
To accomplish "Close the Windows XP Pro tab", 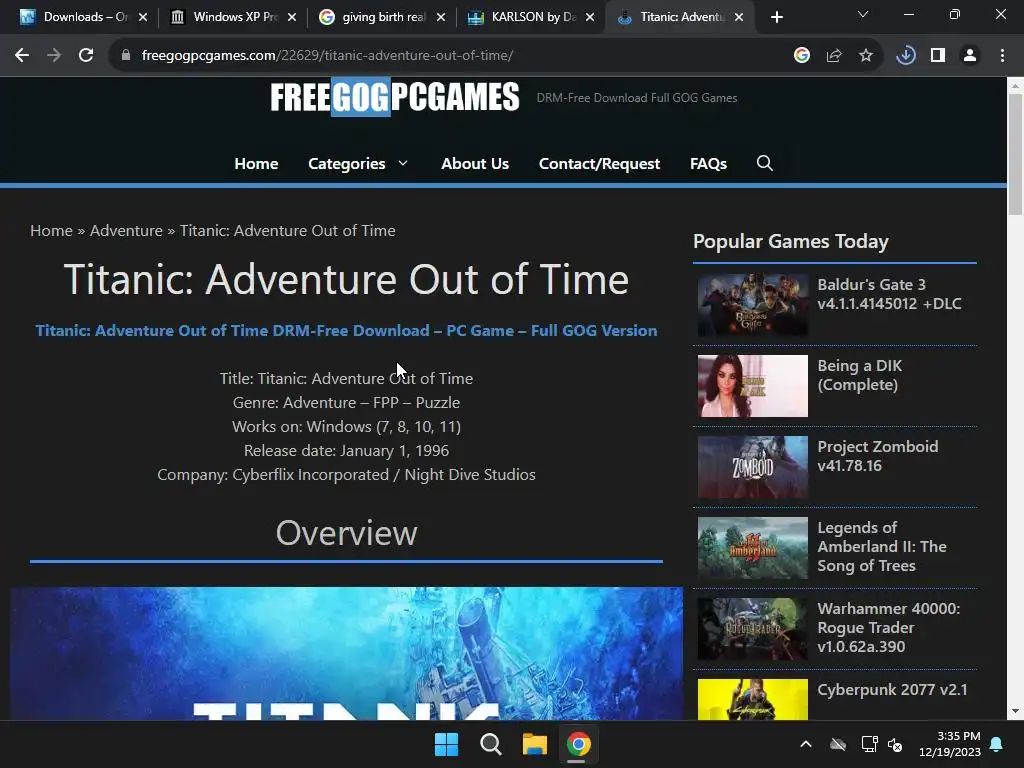I will 292,17.
